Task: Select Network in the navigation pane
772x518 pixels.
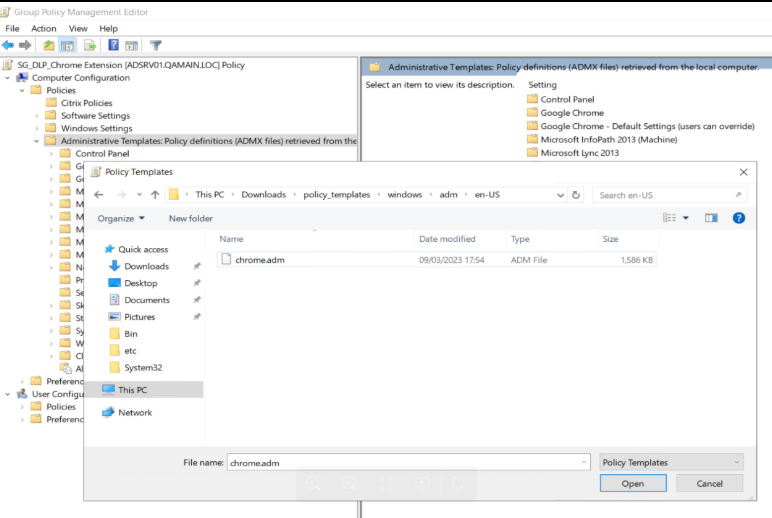Action: tap(135, 412)
